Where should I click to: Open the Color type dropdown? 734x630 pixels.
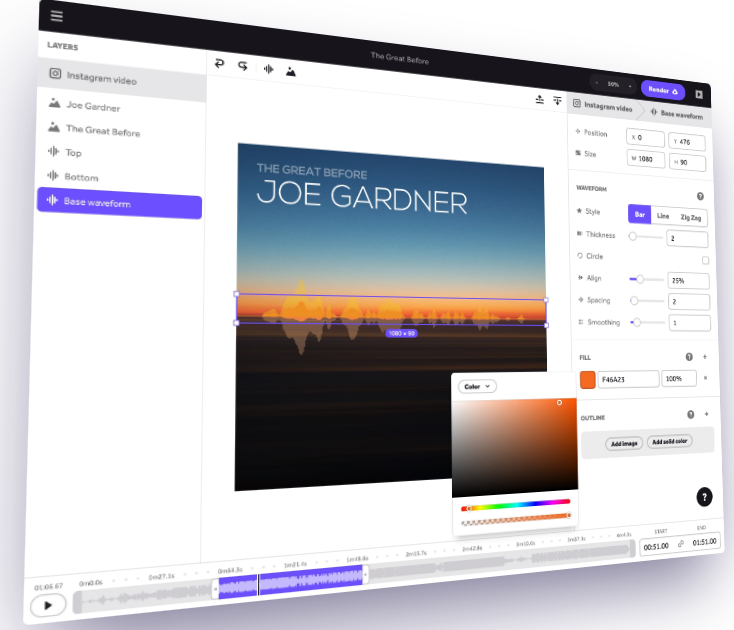477,386
